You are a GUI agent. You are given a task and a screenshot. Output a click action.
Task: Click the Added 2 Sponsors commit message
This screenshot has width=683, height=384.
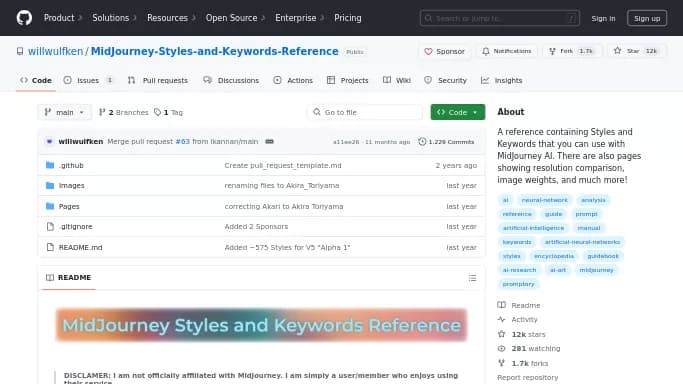pyautogui.click(x=256, y=226)
